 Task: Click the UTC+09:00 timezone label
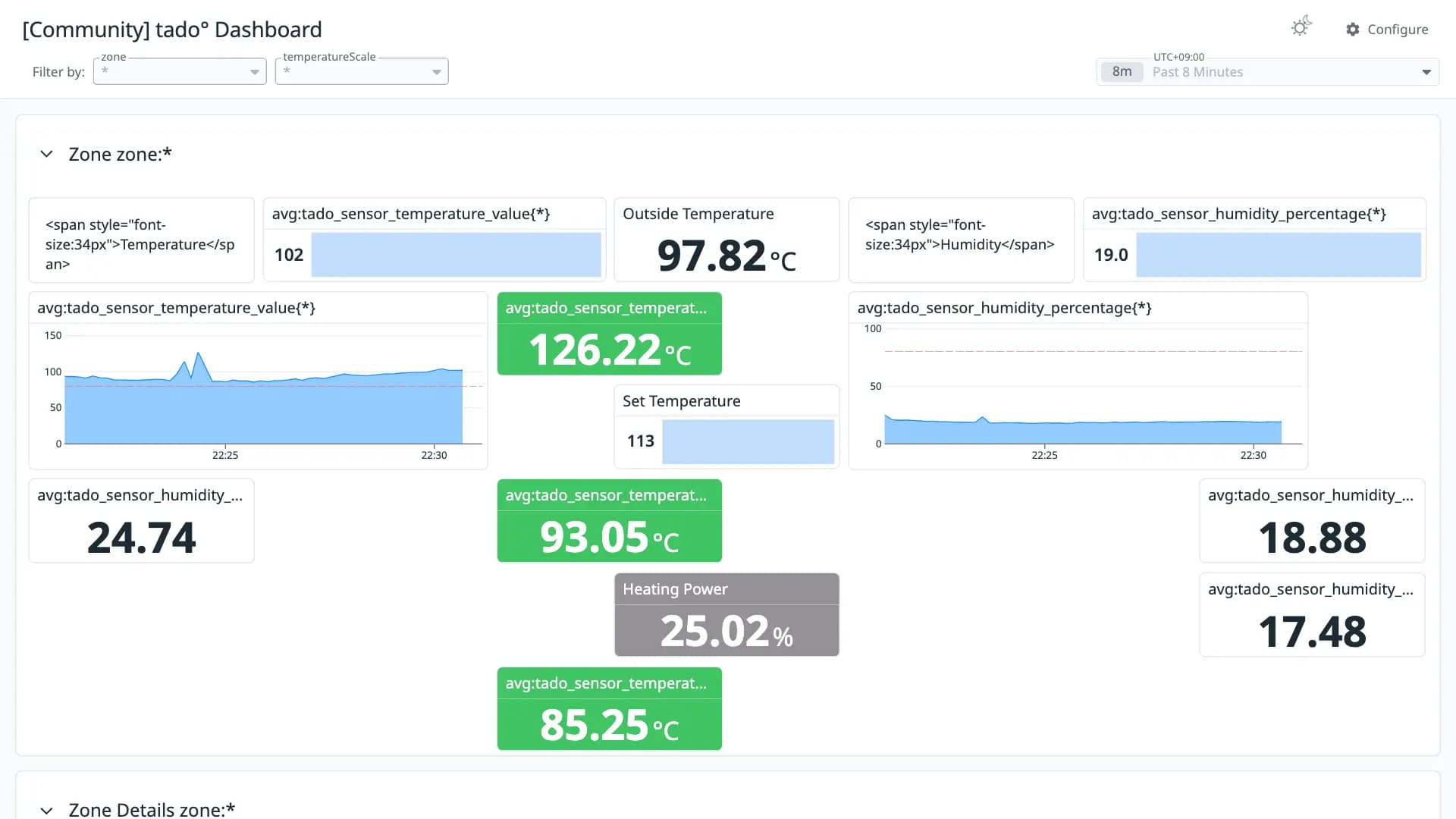(x=1178, y=57)
